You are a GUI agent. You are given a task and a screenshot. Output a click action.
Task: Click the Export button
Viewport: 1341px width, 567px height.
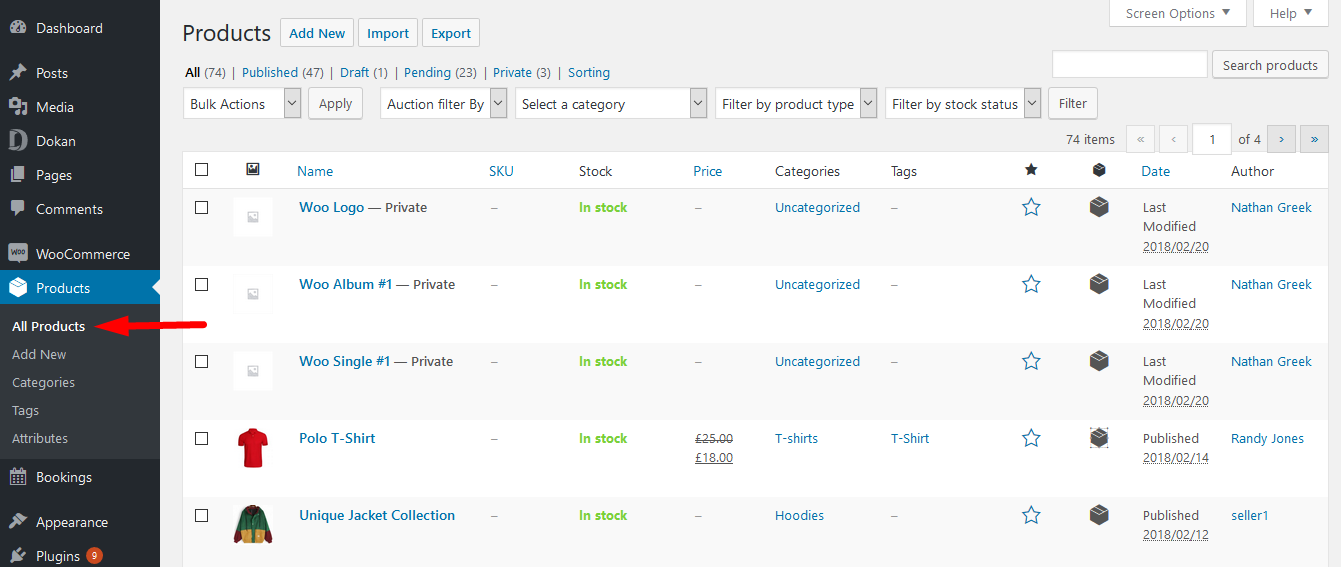point(451,33)
